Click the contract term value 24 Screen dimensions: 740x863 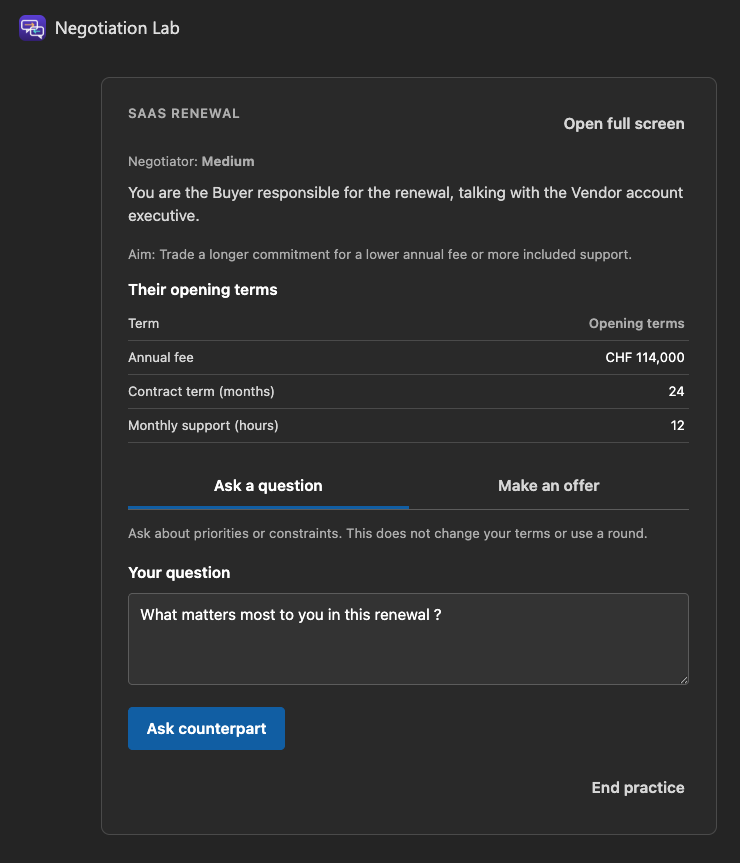coord(676,391)
